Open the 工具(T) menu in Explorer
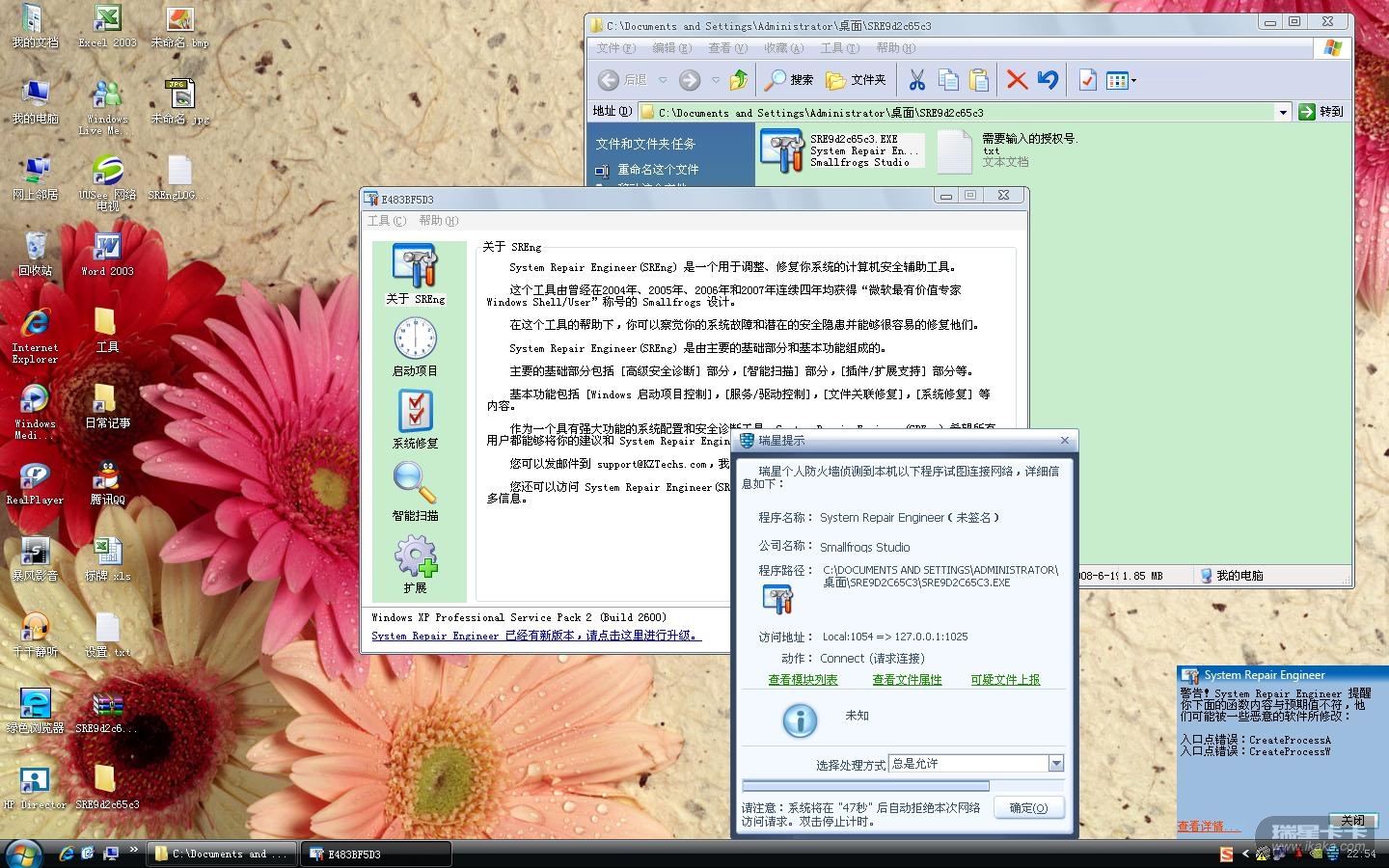 point(839,47)
